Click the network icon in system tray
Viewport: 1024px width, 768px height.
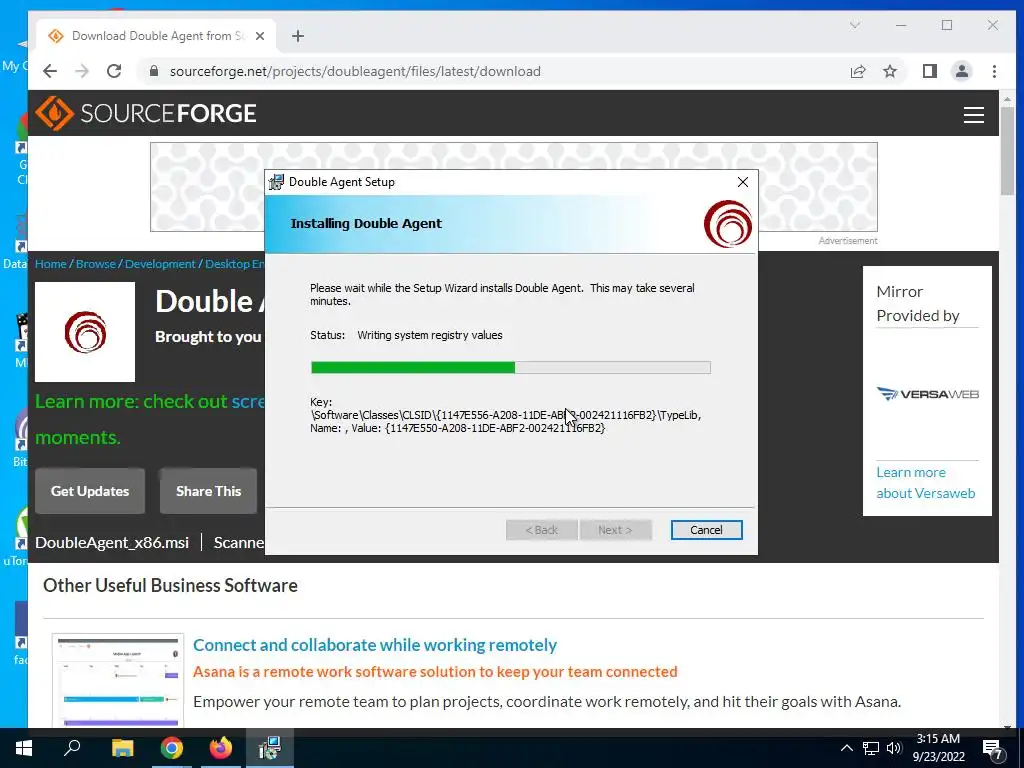tap(871, 748)
